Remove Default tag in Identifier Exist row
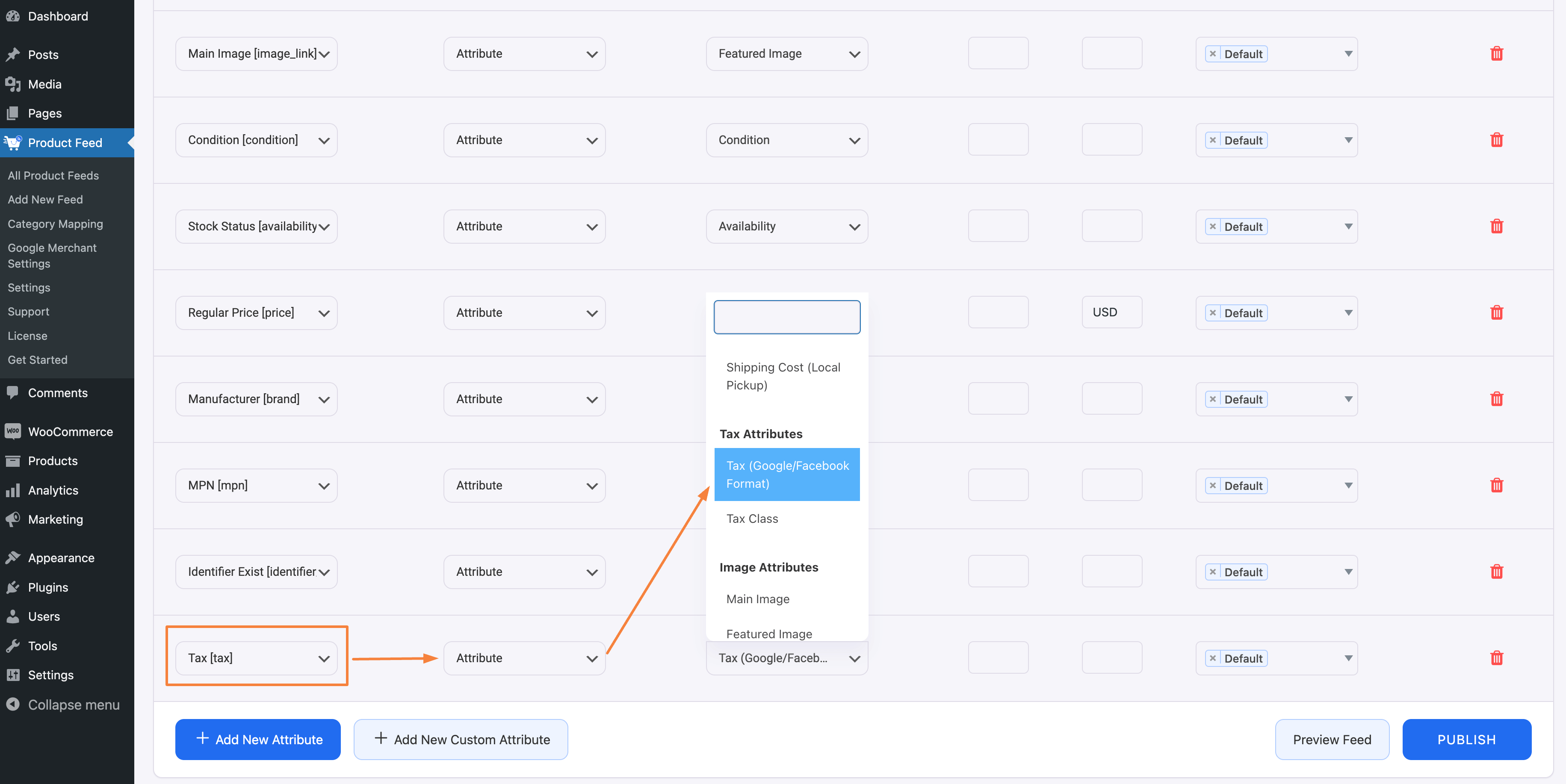 coord(1212,571)
